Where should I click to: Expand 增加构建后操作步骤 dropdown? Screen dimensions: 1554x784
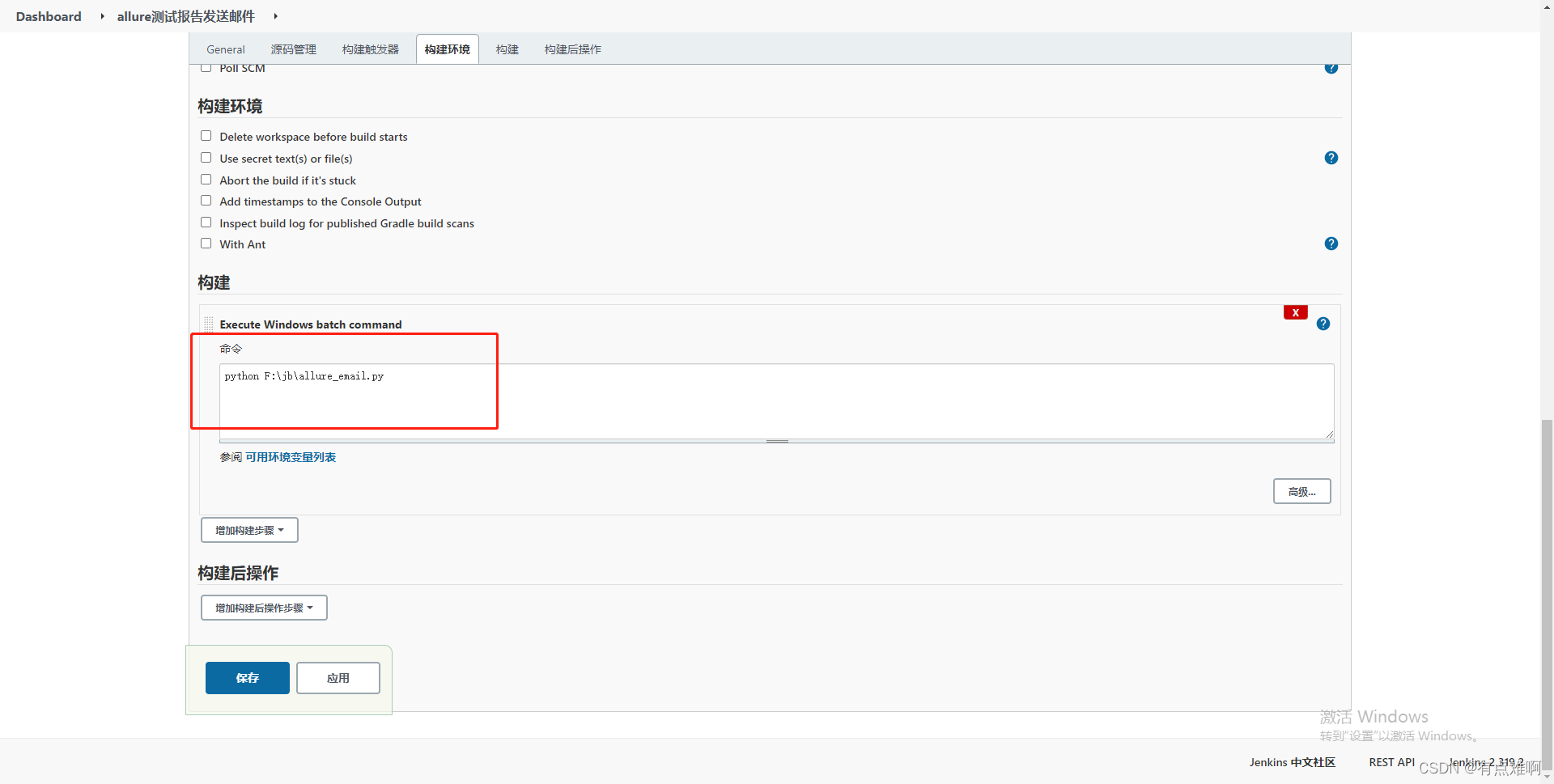(264, 608)
